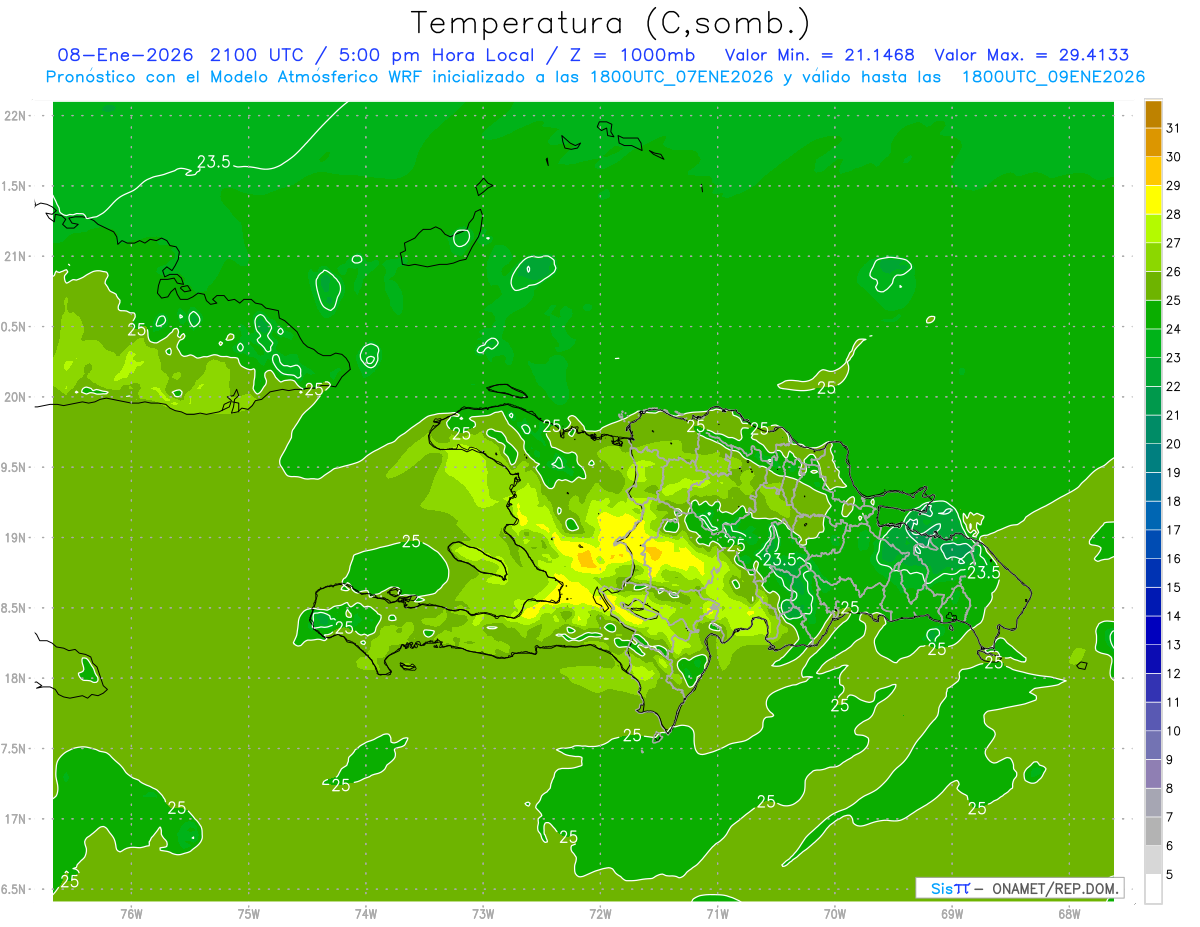The image size is (1200, 927).
Task: Click the "ONAMET/REP.DOM." credit label
Action: pyautogui.click(x=1056, y=888)
